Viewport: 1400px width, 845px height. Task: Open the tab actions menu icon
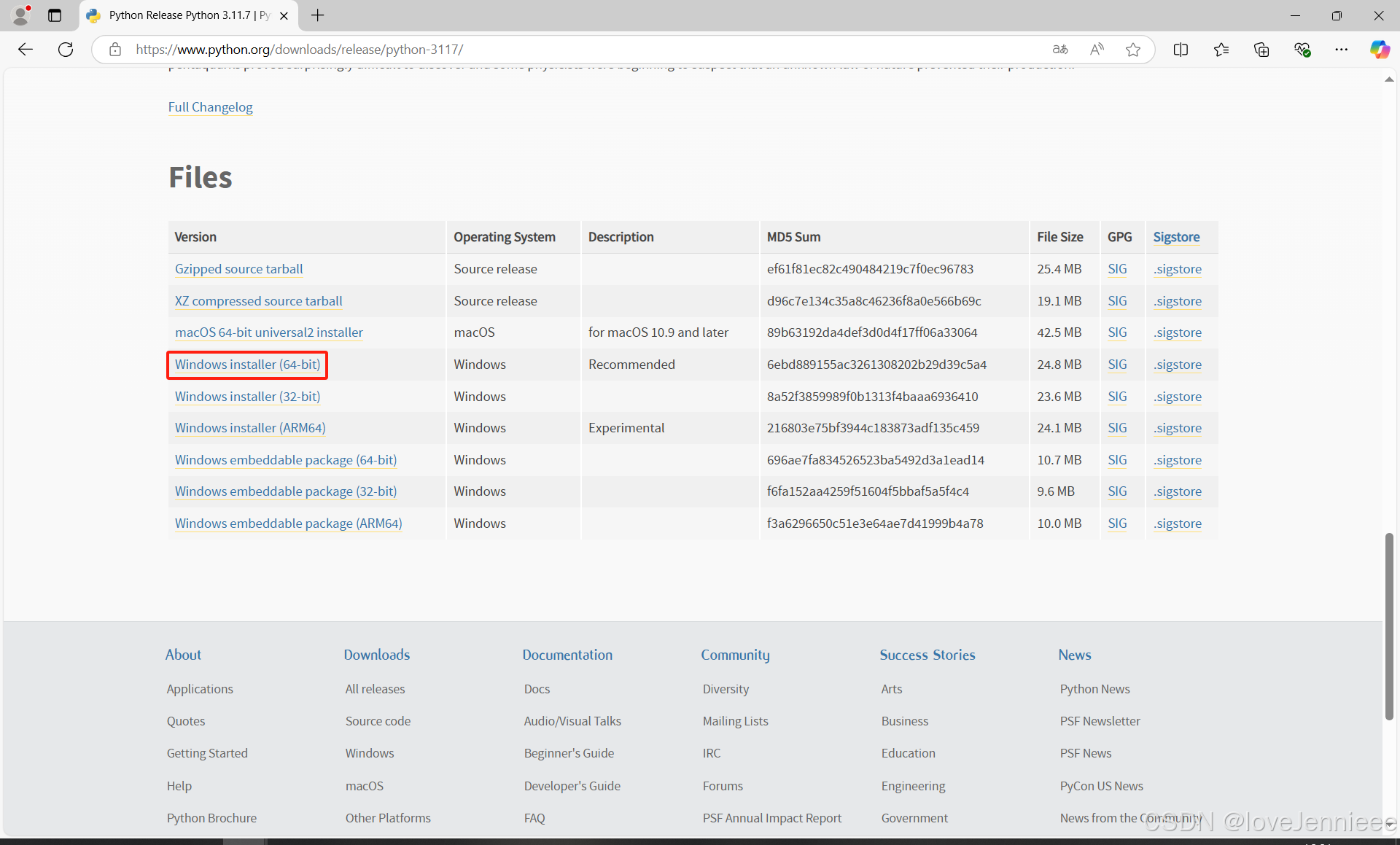[55, 15]
